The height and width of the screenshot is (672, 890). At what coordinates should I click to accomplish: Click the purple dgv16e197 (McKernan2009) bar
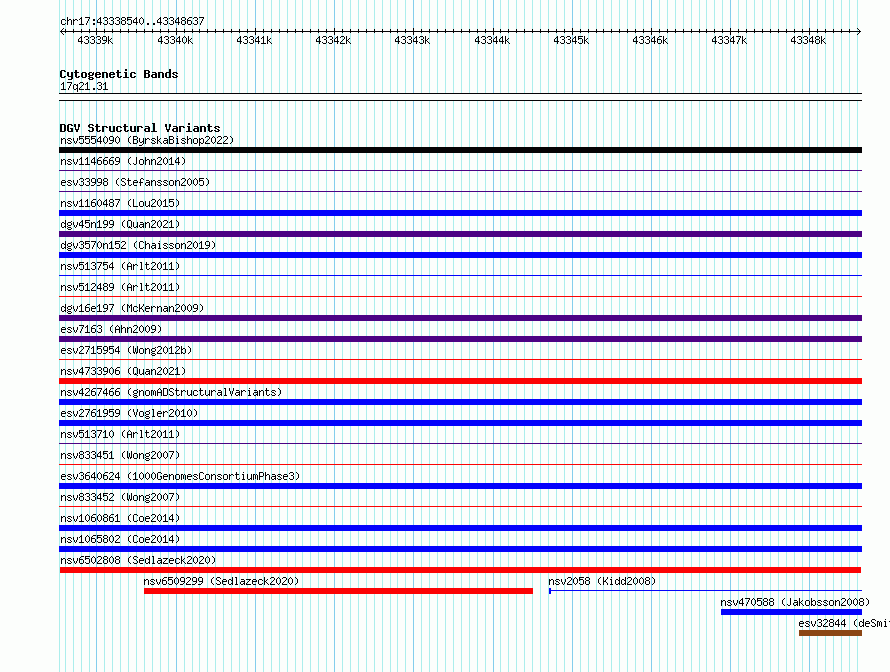point(460,318)
